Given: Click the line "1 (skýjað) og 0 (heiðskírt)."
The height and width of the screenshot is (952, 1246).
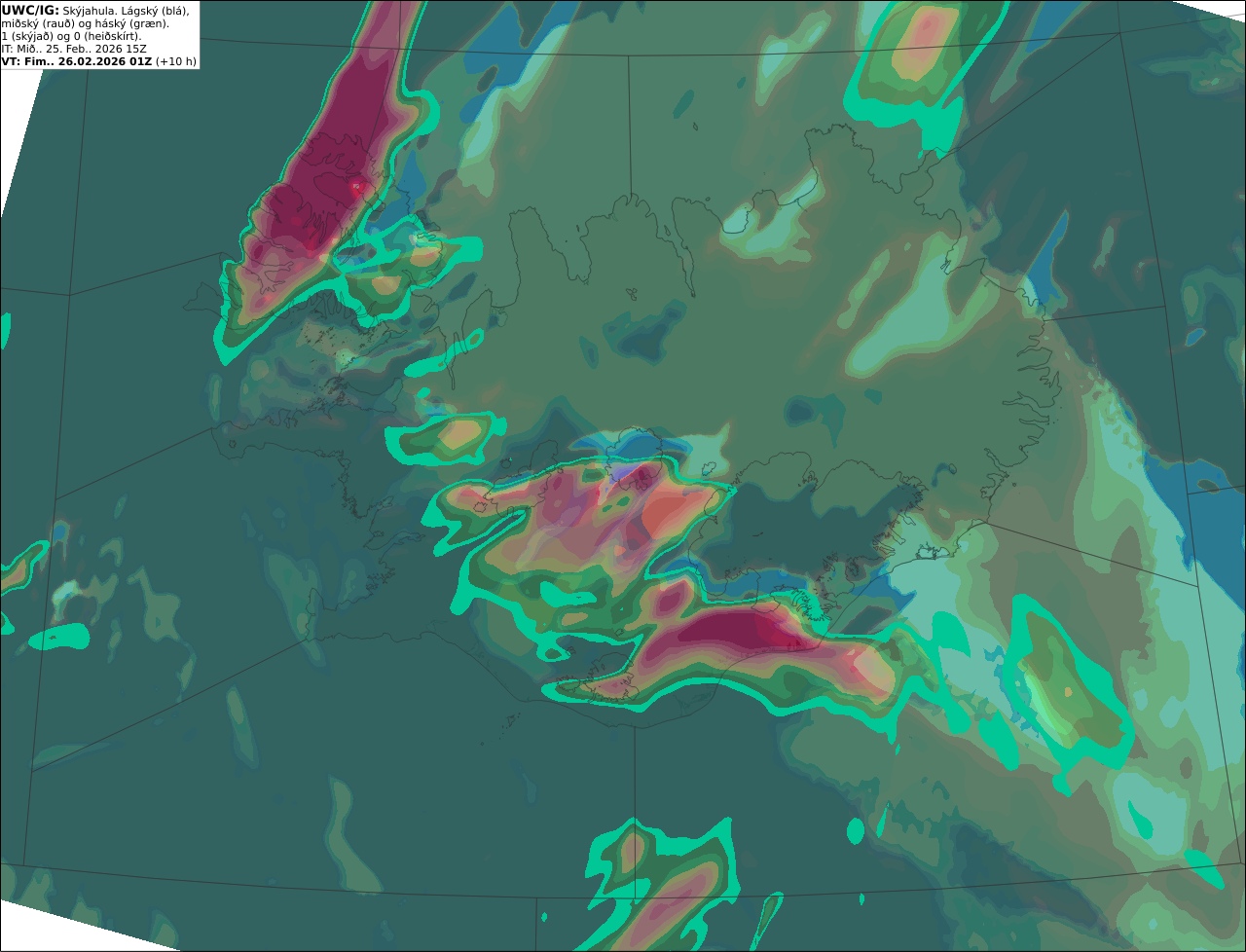Looking at the screenshot, I should point(72,37).
